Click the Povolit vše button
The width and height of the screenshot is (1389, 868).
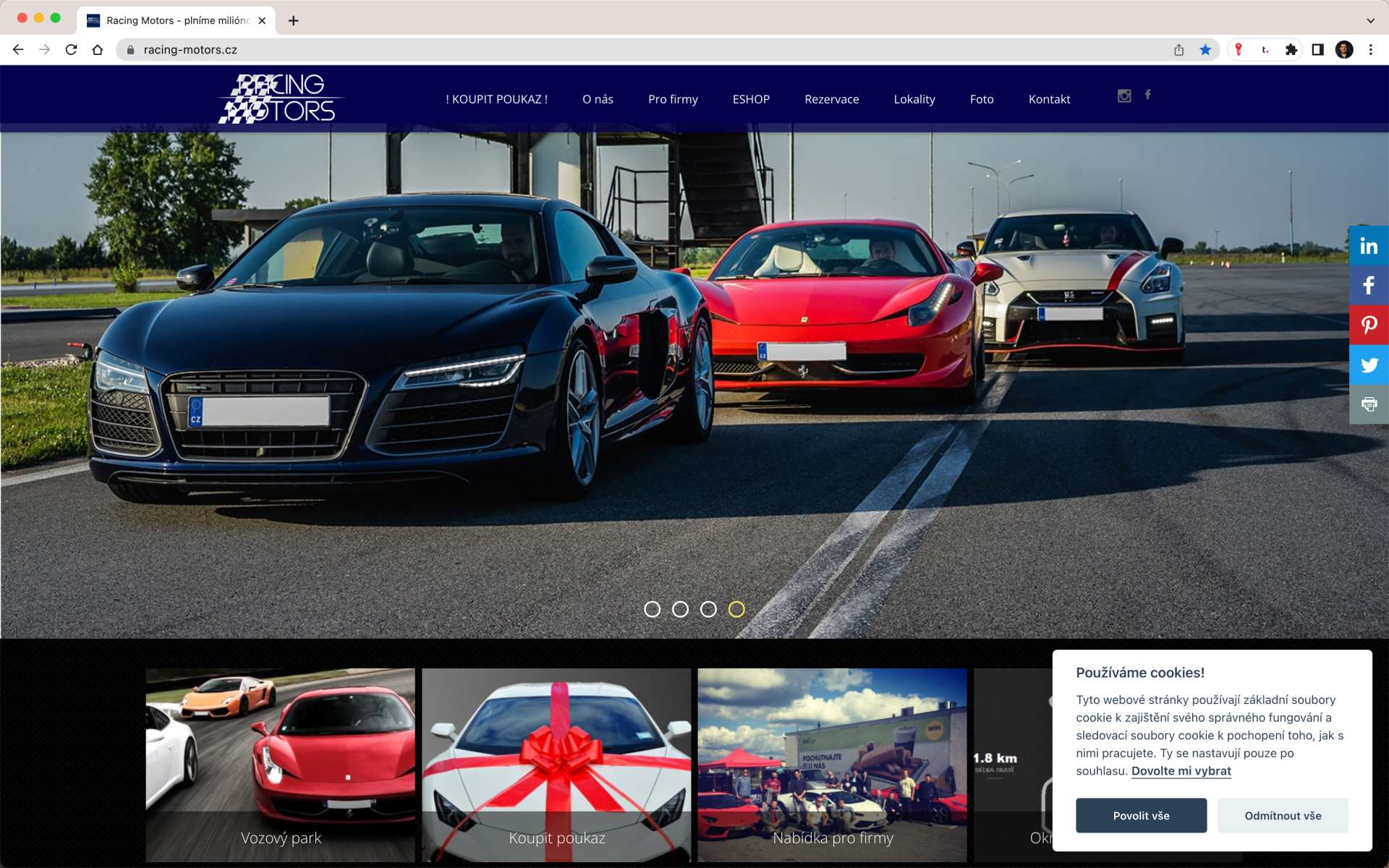pyautogui.click(x=1141, y=815)
